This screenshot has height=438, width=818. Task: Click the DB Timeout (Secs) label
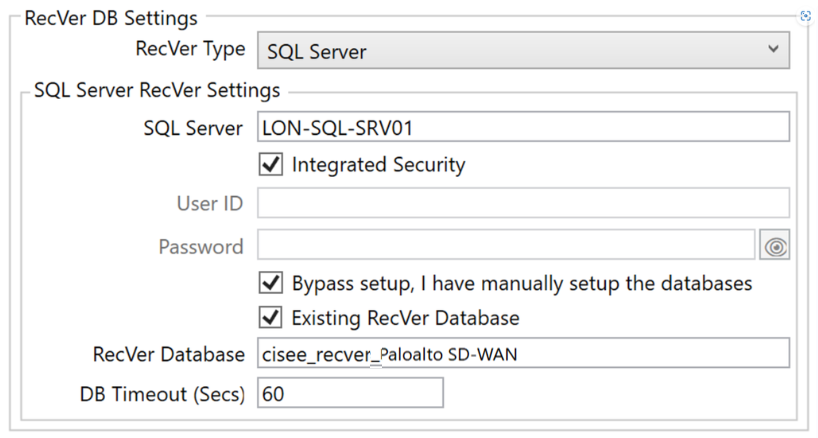point(162,394)
